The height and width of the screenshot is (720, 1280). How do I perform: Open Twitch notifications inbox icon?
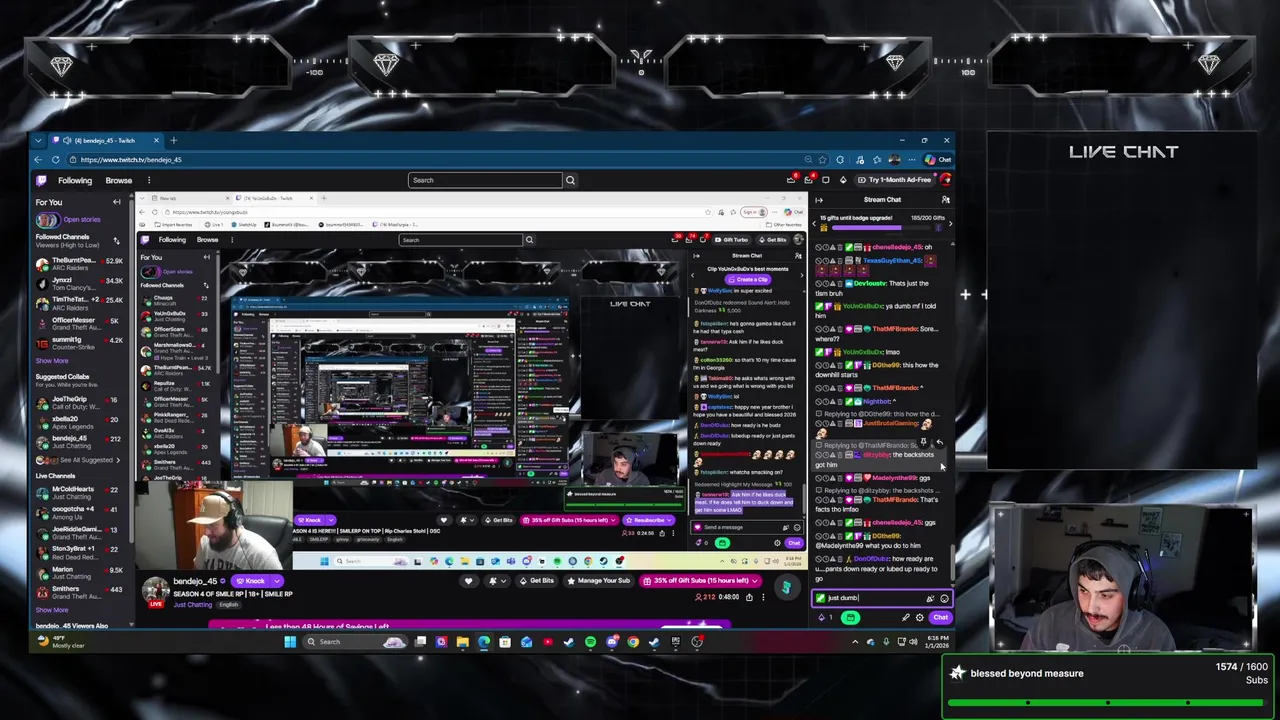pyautogui.click(x=808, y=180)
